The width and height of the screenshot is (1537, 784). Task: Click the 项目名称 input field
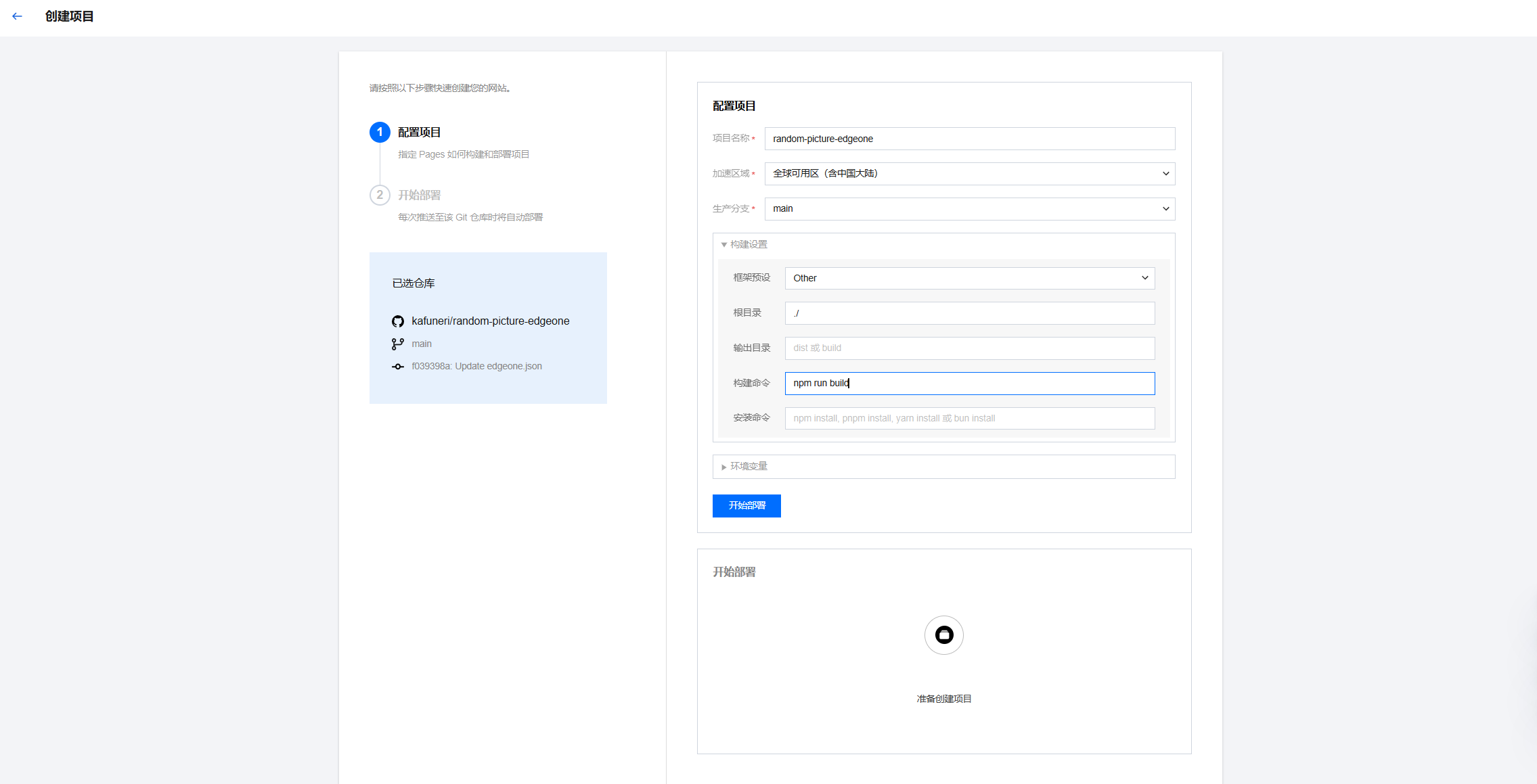969,139
